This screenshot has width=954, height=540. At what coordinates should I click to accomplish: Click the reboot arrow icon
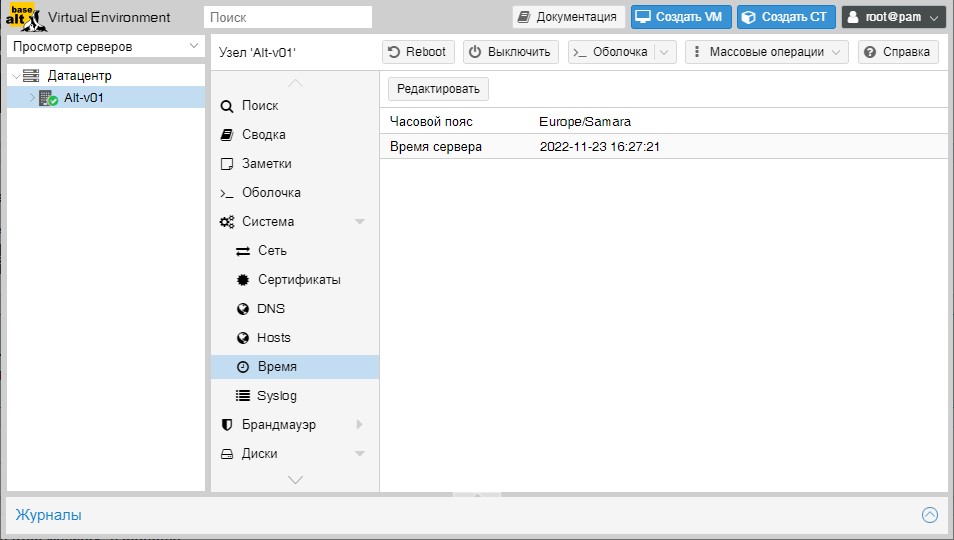tap(394, 52)
